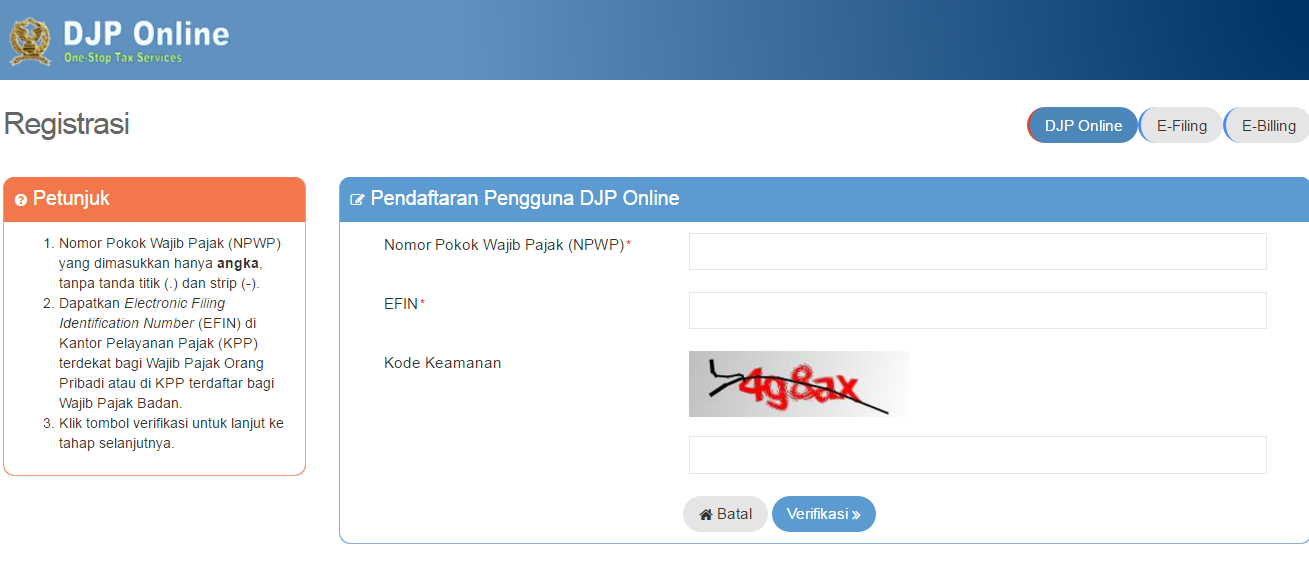Click the Registrasi page heading
Screen dimensions: 1309x567
[x=67, y=124]
